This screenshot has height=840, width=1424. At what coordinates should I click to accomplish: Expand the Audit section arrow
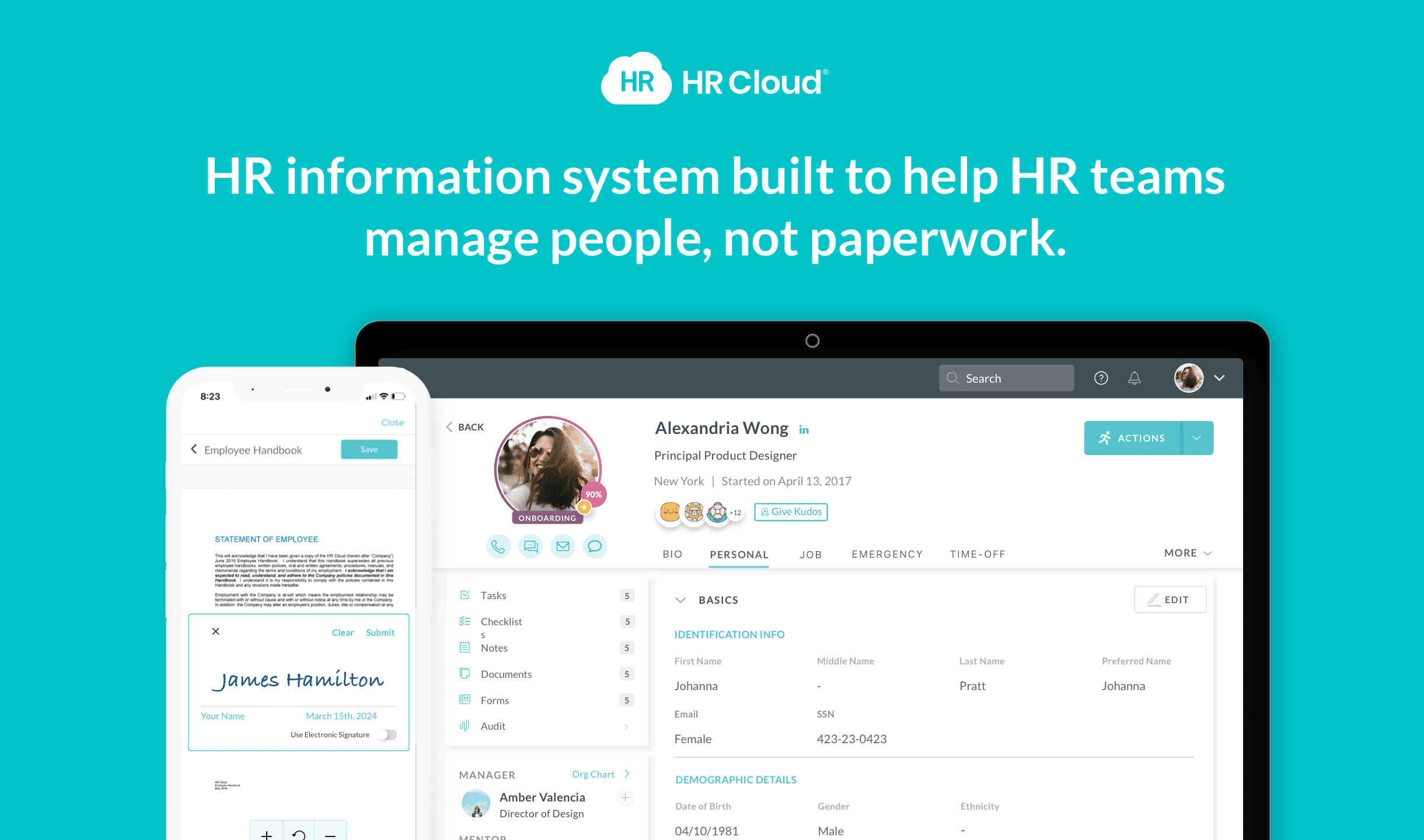click(x=626, y=726)
